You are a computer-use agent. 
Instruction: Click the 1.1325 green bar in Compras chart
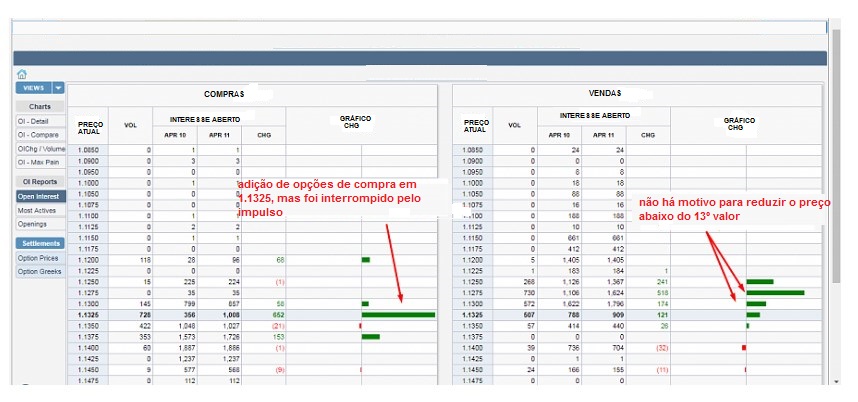point(398,315)
